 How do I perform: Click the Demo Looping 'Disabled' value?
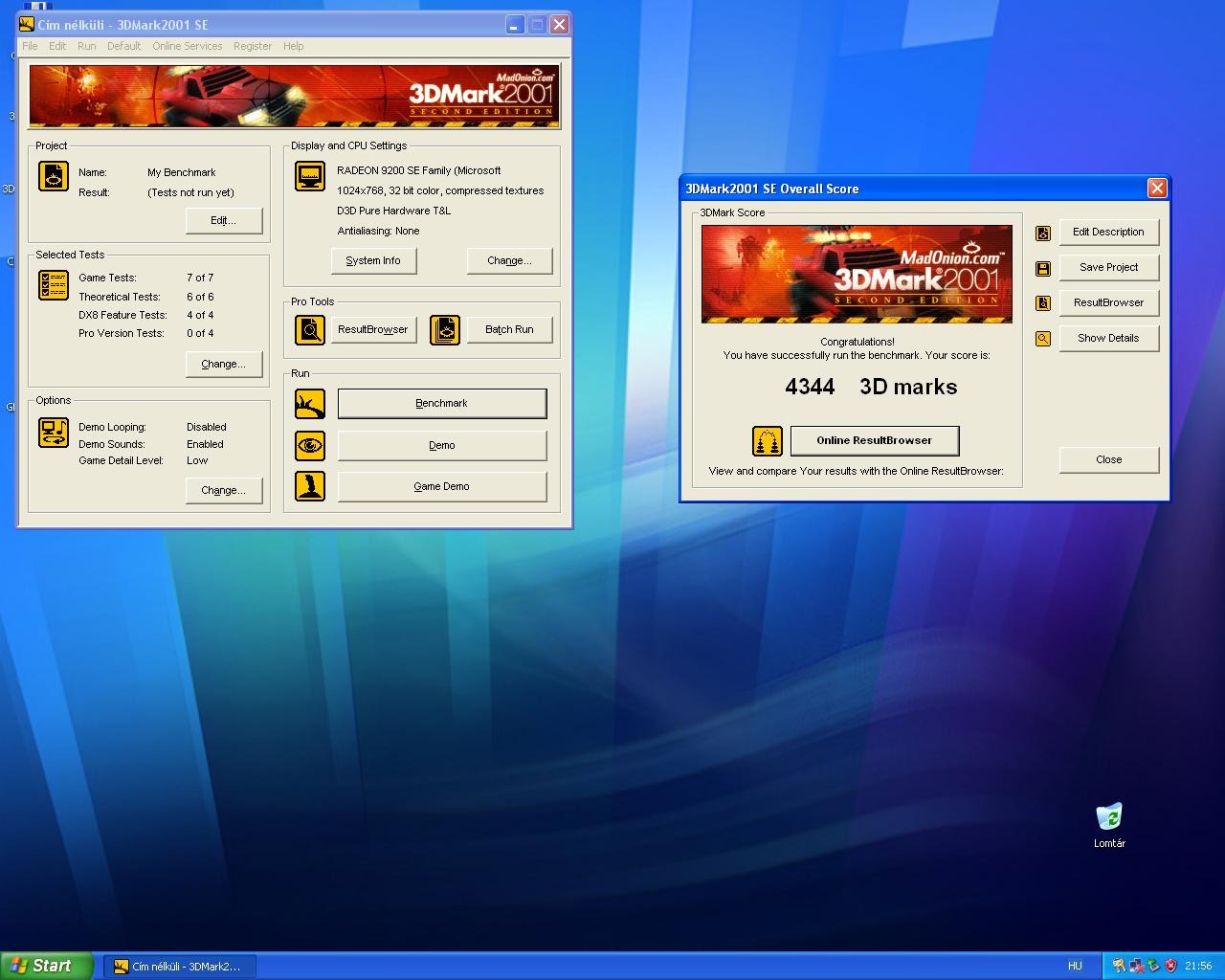[x=207, y=427]
